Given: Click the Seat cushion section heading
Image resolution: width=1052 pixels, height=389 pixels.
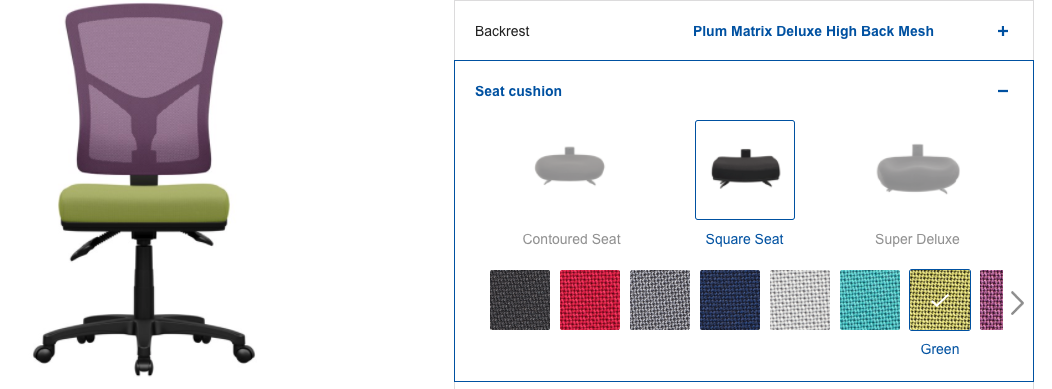Looking at the screenshot, I should pyautogui.click(x=518, y=91).
